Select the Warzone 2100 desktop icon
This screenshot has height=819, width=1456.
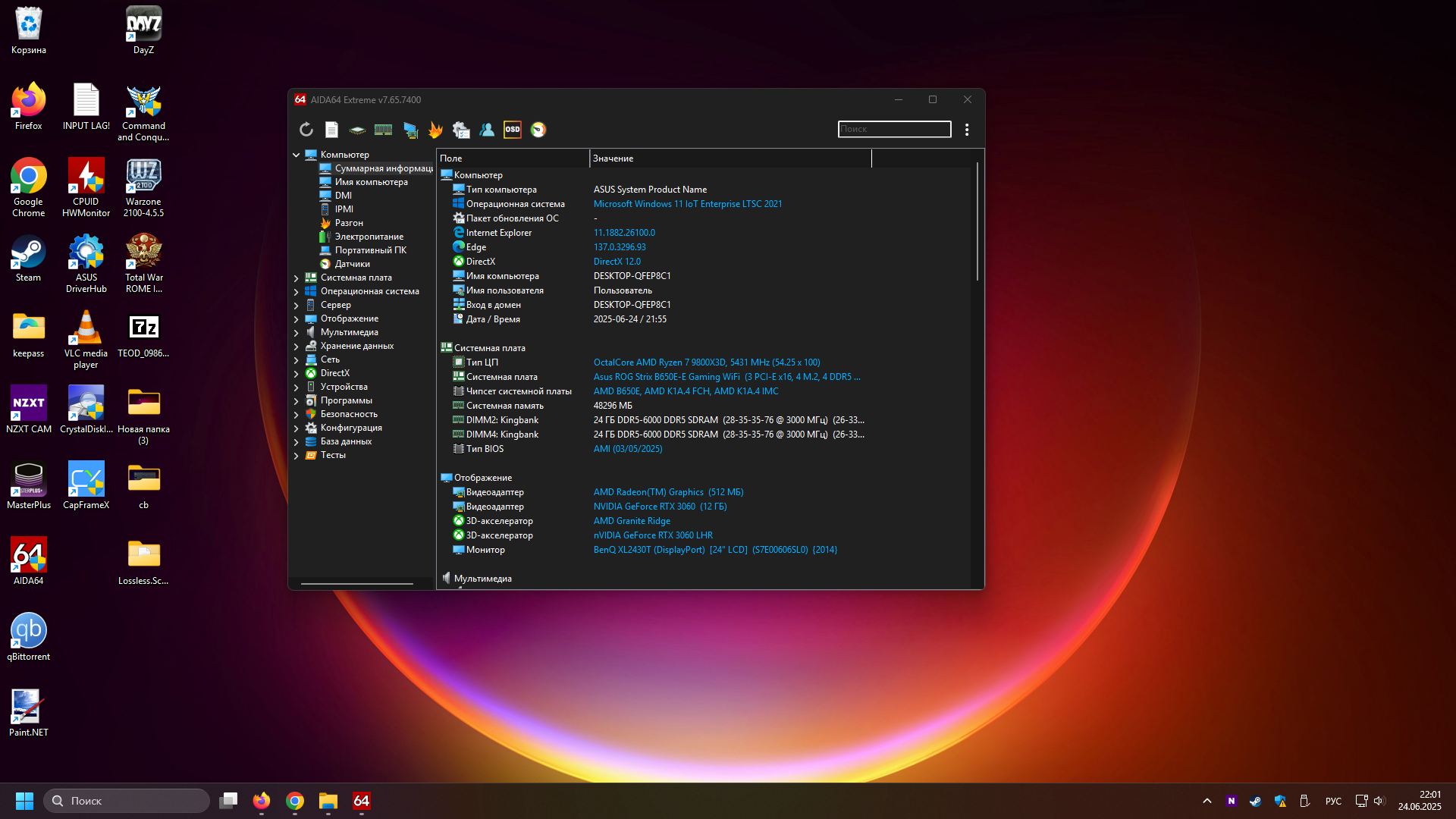(x=143, y=187)
